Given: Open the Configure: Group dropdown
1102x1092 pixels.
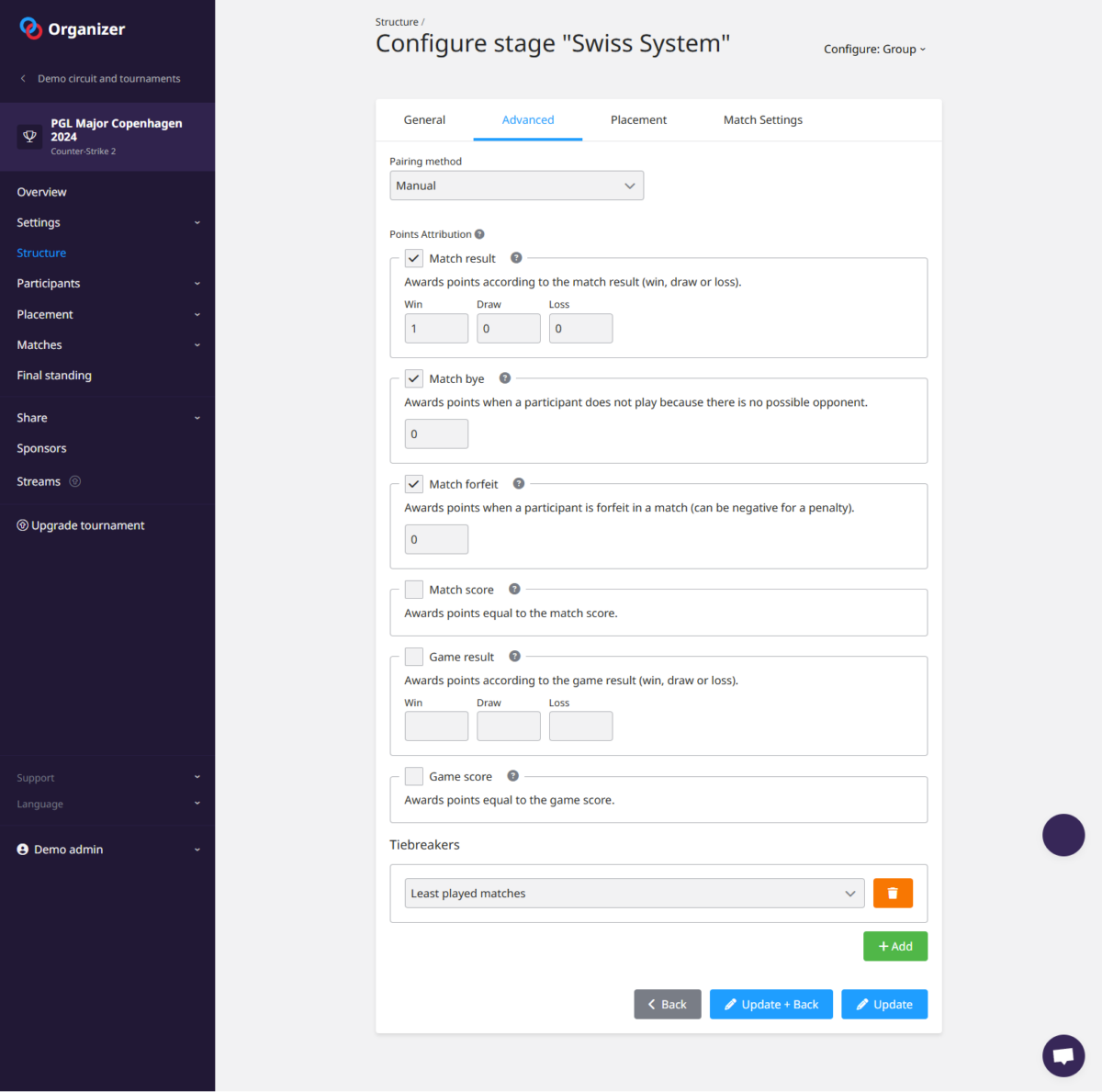Looking at the screenshot, I should [873, 49].
